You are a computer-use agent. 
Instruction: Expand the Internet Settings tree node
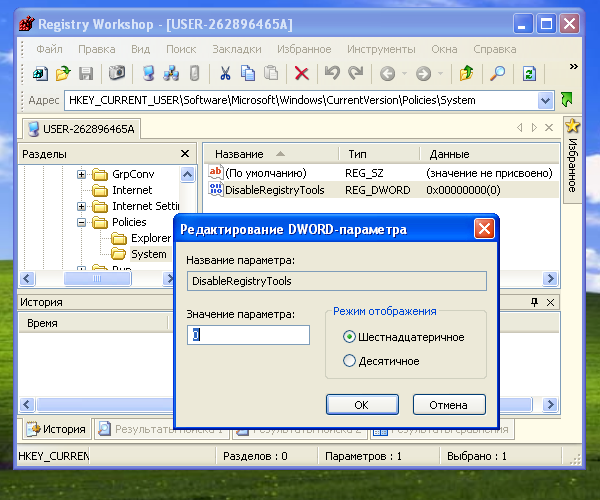[x=81, y=207]
